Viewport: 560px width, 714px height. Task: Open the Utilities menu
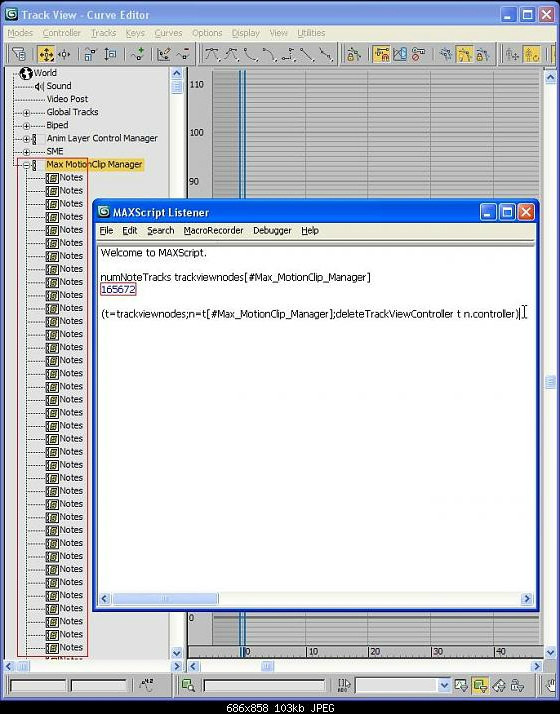pos(311,33)
